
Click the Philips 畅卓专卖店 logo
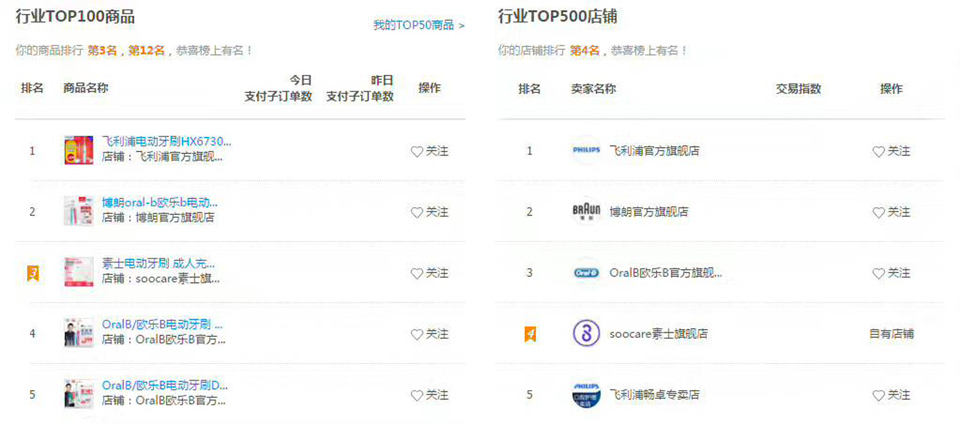click(x=587, y=395)
